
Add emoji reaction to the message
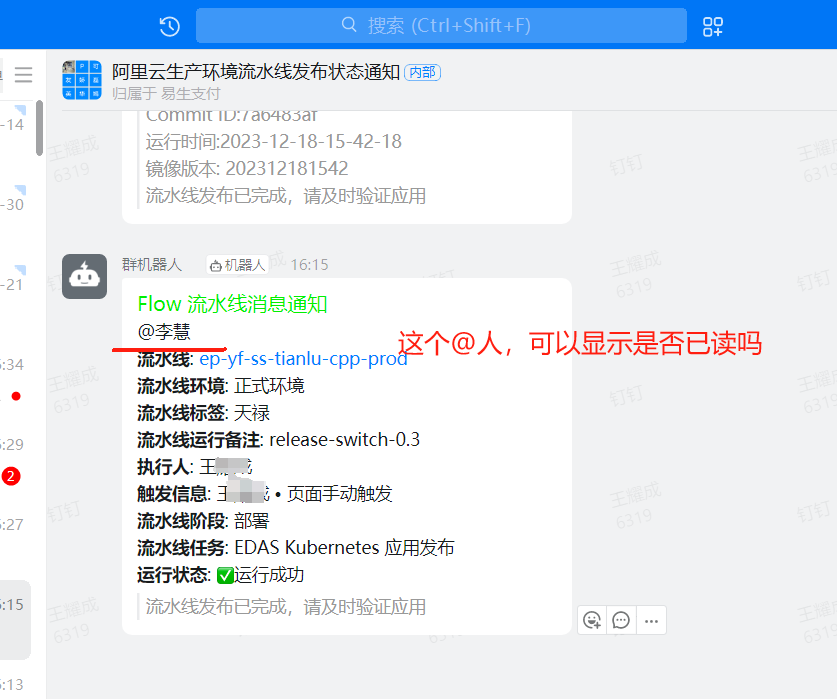592,620
